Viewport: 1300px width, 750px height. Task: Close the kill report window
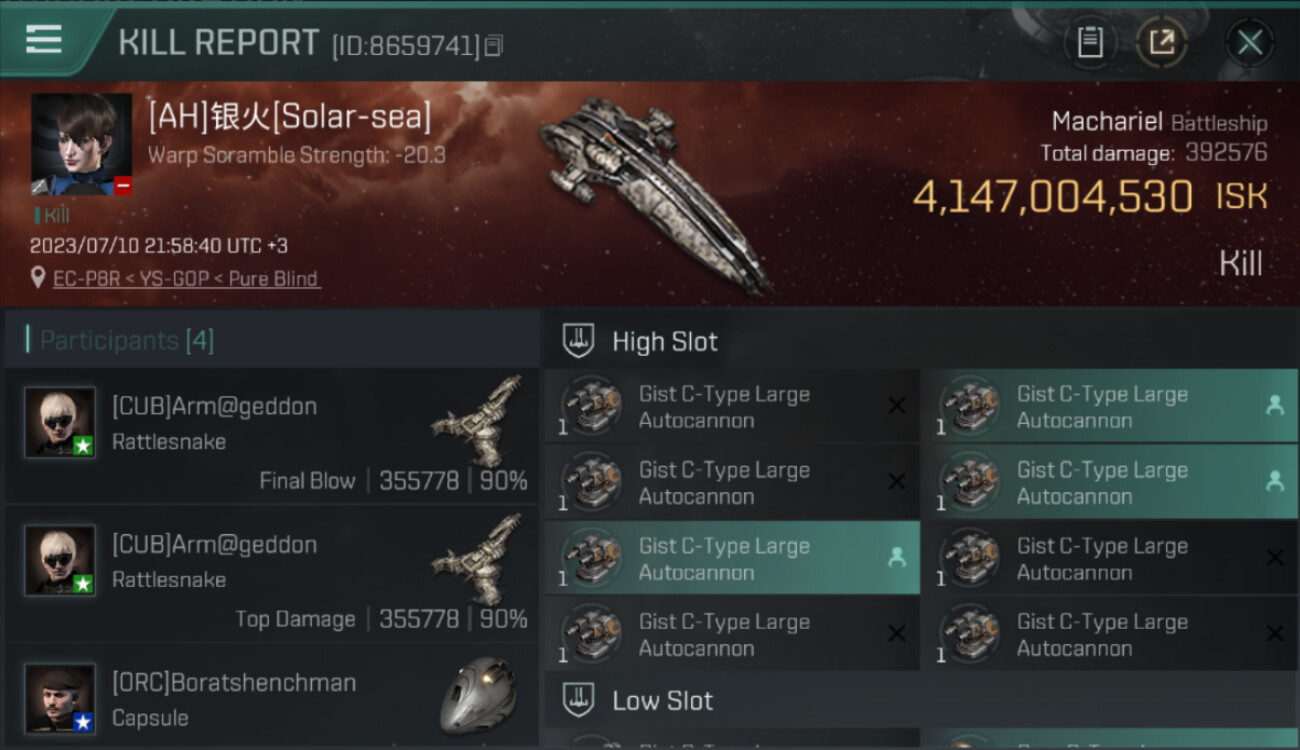click(x=1250, y=42)
